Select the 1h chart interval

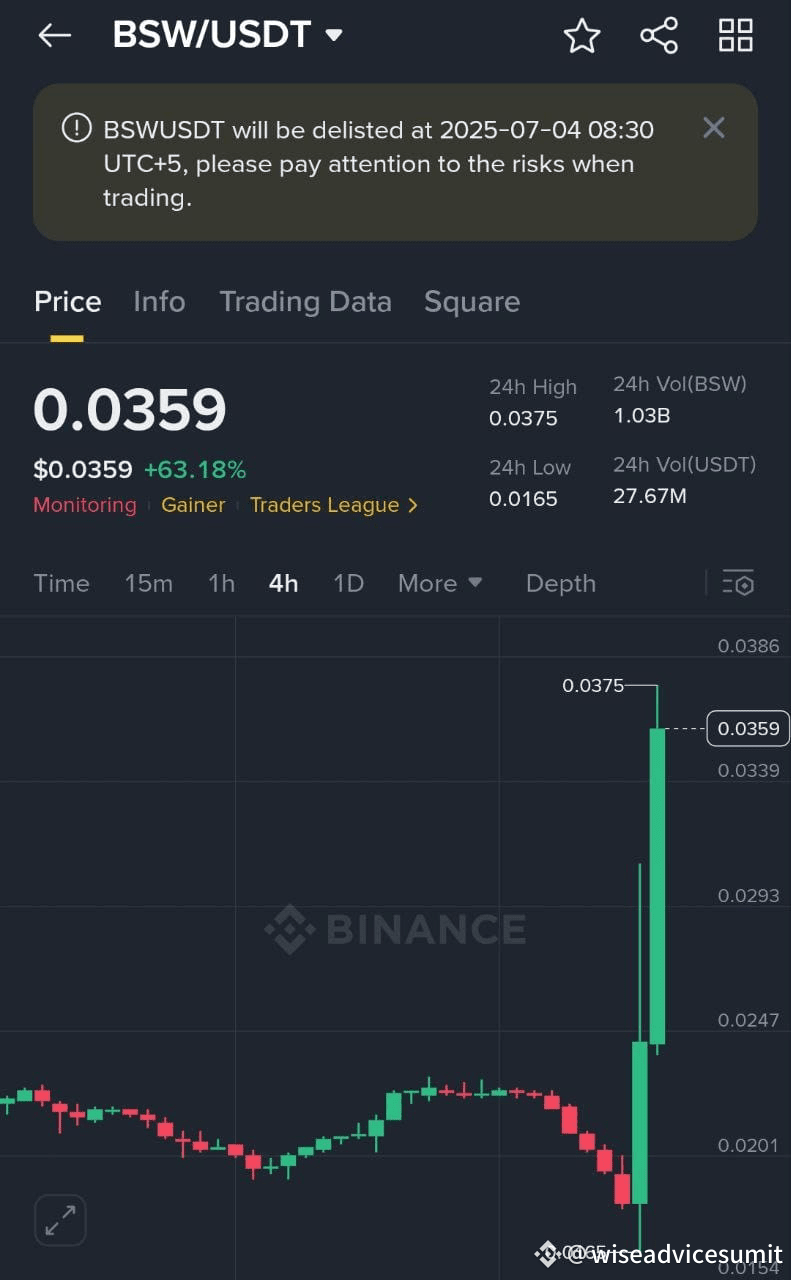point(221,583)
